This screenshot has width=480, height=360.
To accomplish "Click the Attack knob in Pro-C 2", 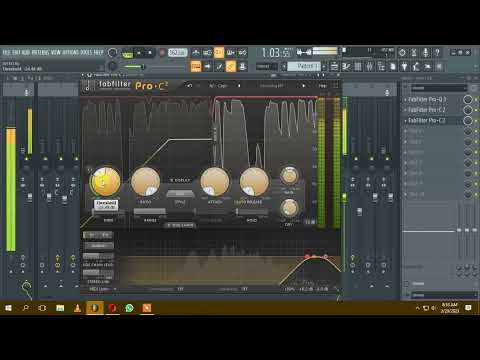I will (x=215, y=182).
